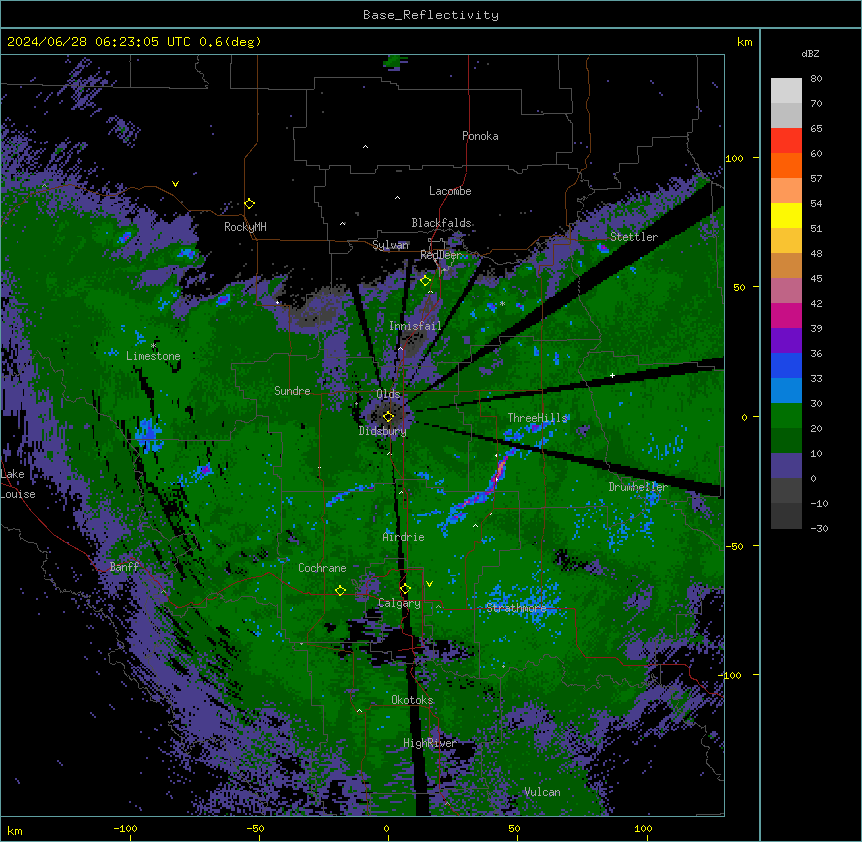862x842 pixels.
Task: Click the Strathmore city label
Action: tap(516, 608)
